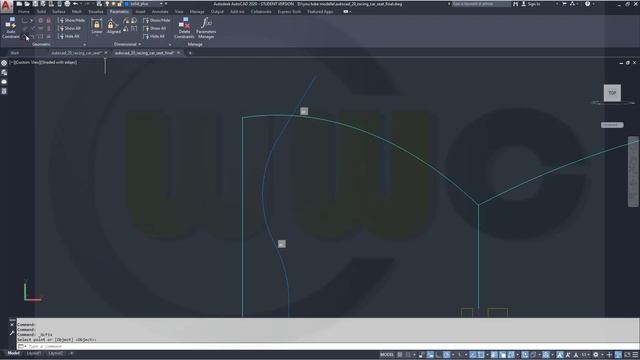640x360 pixels.
Task: Click the Autodesk App Store cart icon
Action: tap(564, 4)
